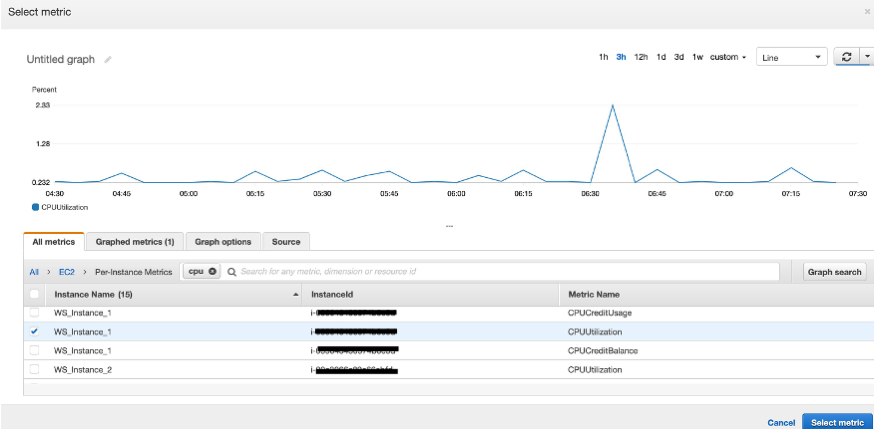Screen dimensions: 874x429
Task: Set time range to 12h
Action: [641, 57]
